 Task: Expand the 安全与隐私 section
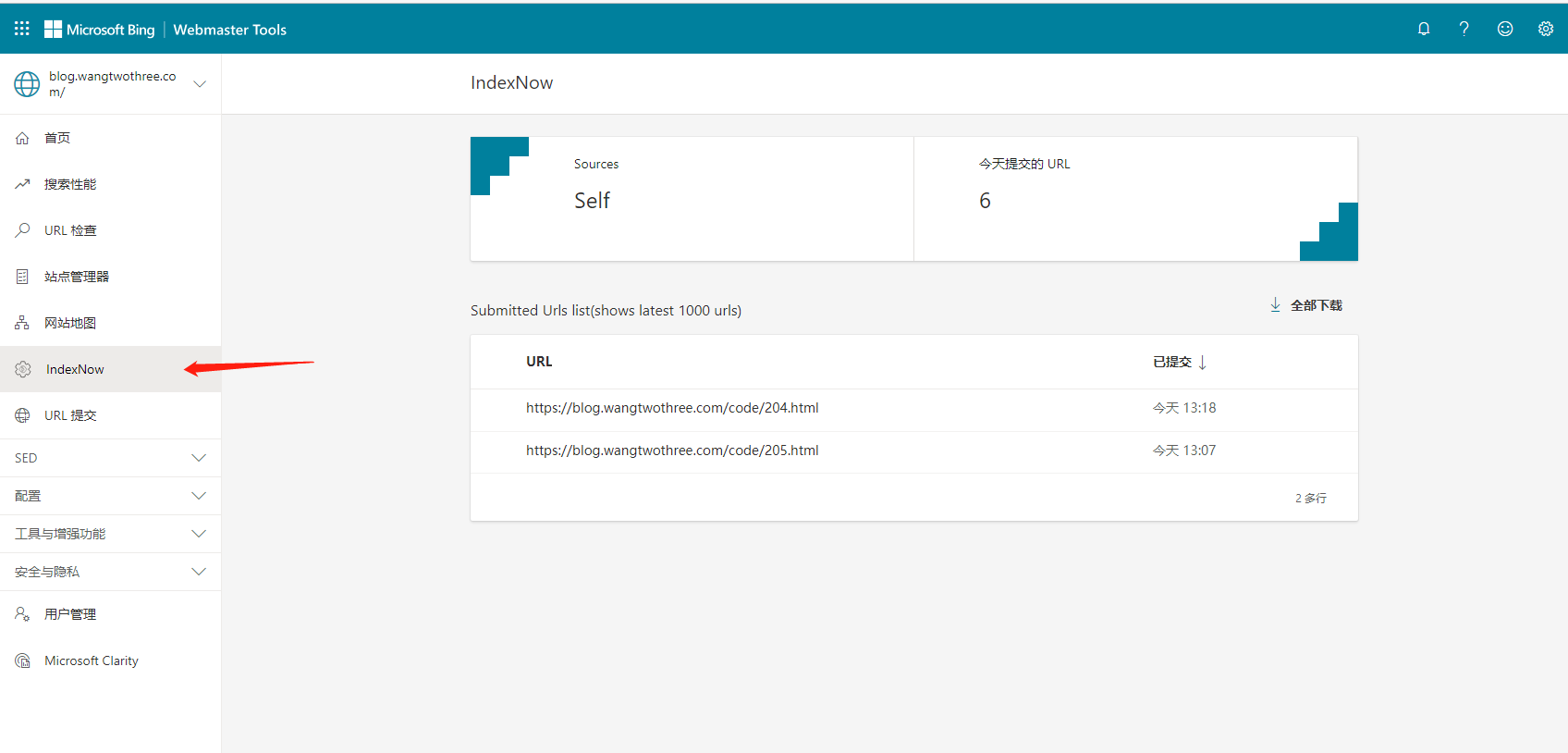click(x=198, y=572)
